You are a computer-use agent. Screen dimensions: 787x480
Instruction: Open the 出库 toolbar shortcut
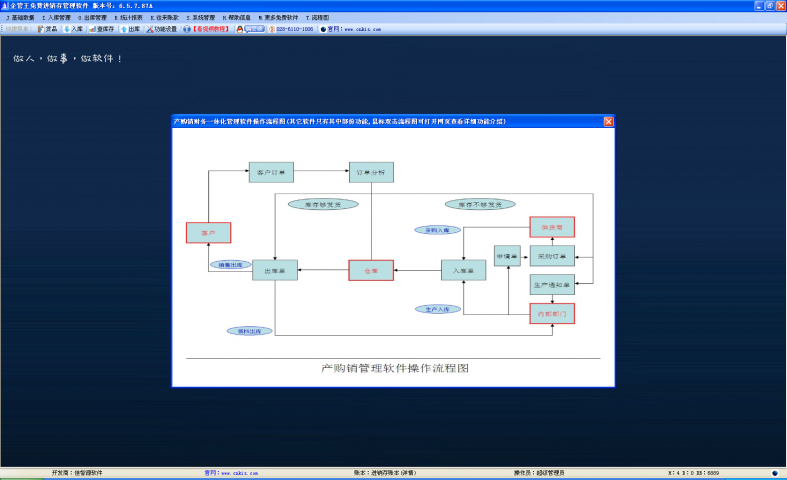[130, 29]
